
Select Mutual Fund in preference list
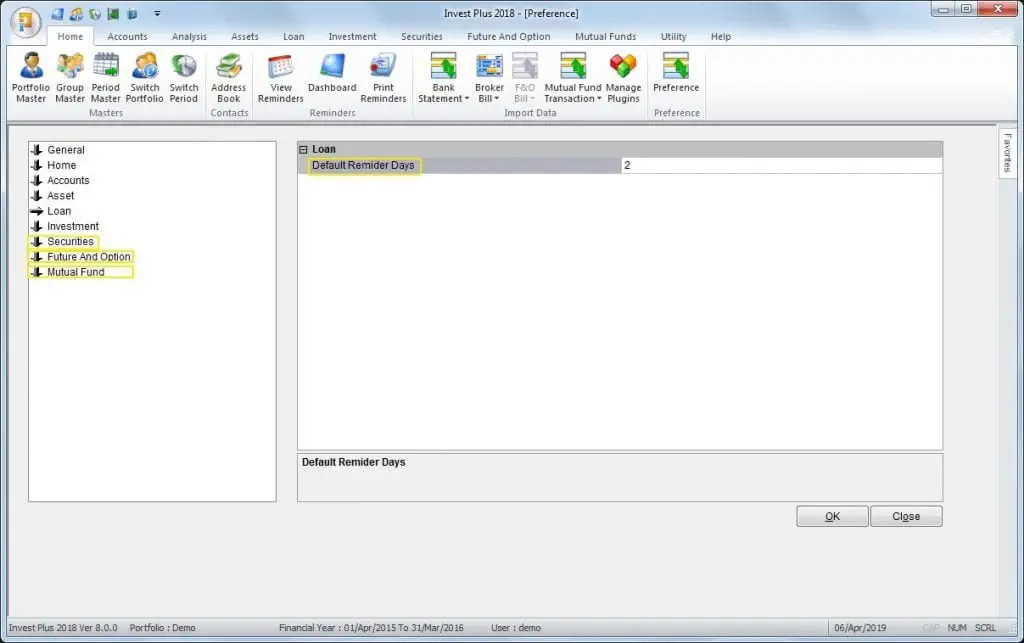point(75,272)
